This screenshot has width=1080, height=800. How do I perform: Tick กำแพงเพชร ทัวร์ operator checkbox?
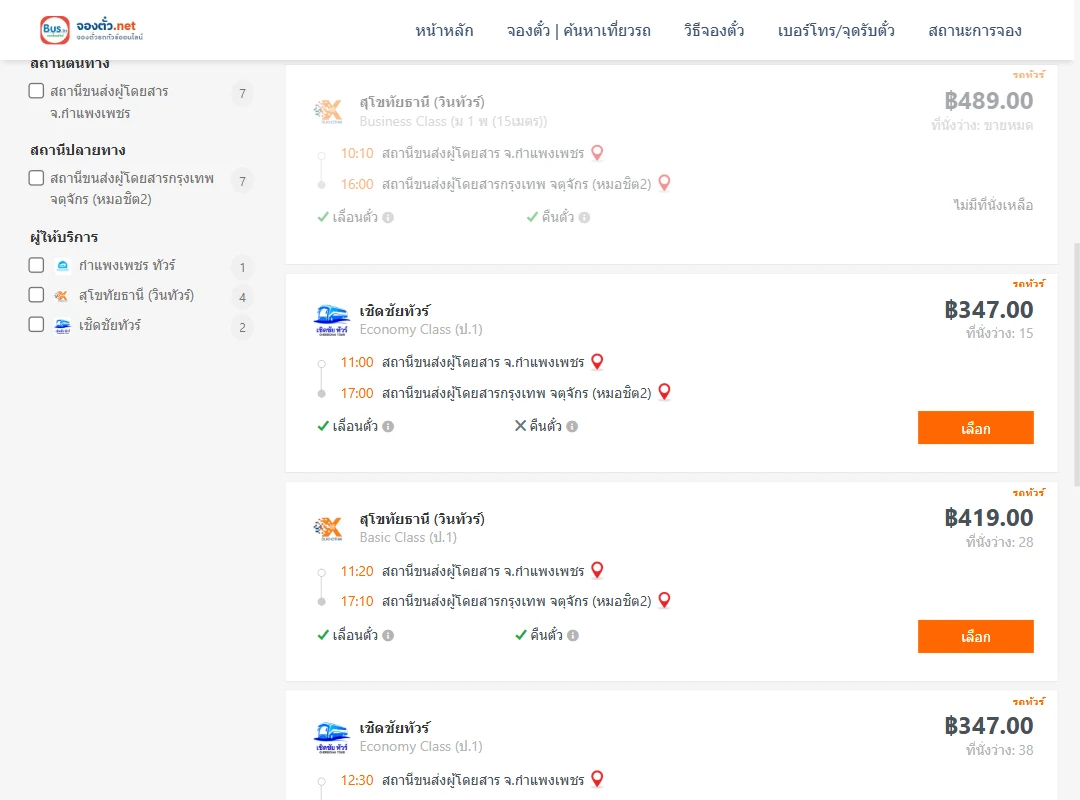(x=37, y=265)
